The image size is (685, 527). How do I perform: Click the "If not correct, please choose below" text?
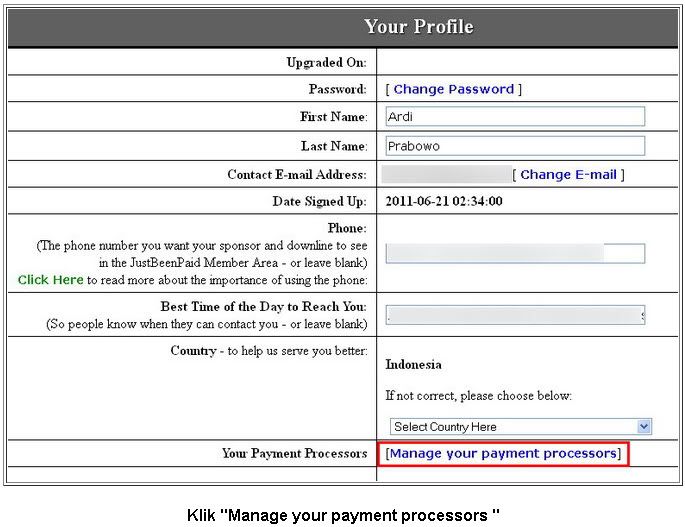pyautogui.click(x=478, y=396)
